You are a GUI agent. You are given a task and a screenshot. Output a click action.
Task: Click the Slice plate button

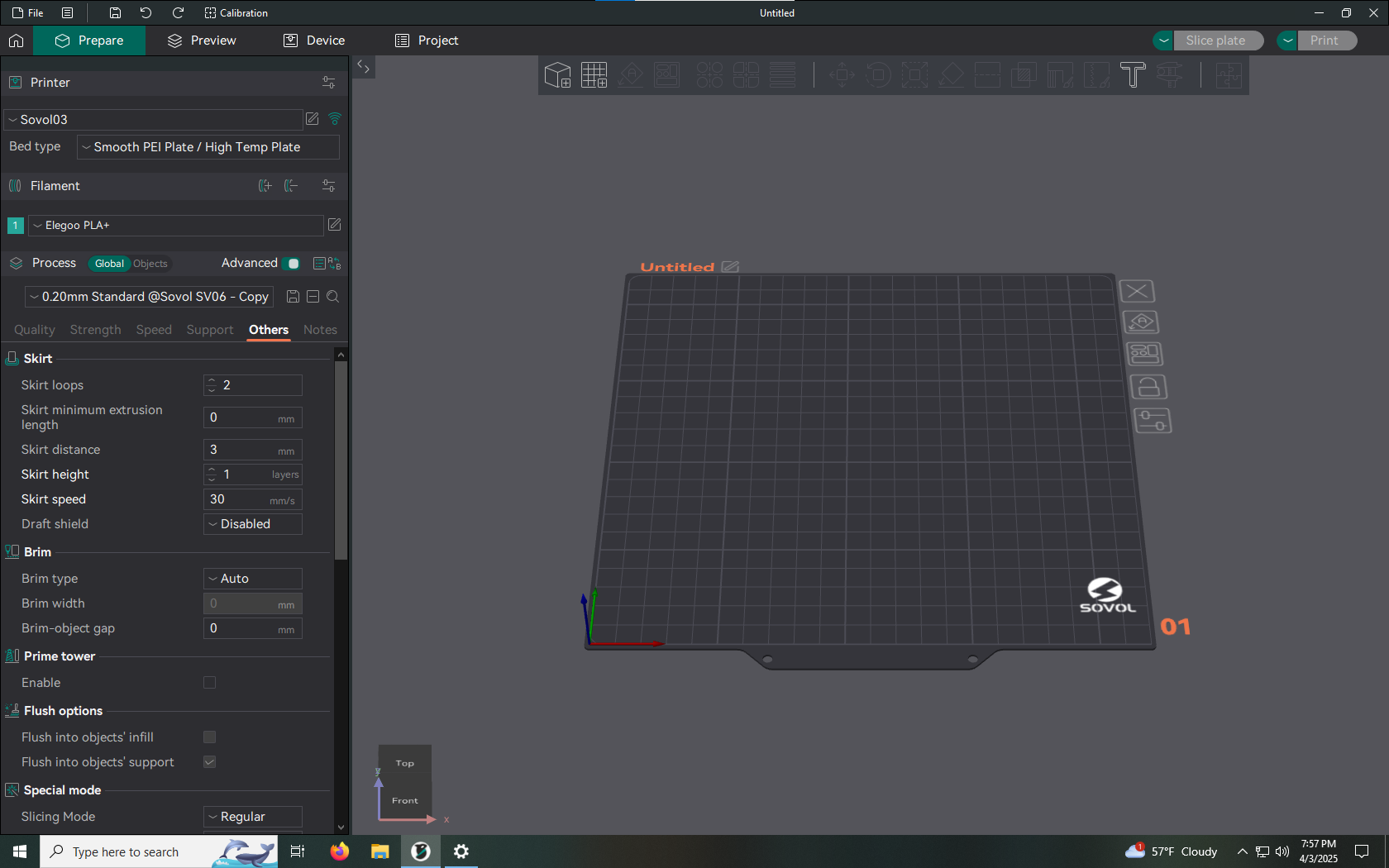tap(1215, 41)
